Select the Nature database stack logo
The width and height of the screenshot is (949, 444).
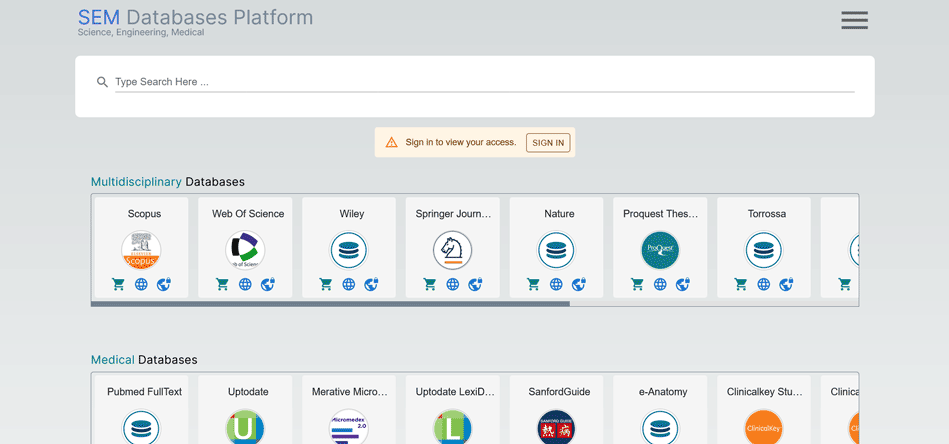556,250
